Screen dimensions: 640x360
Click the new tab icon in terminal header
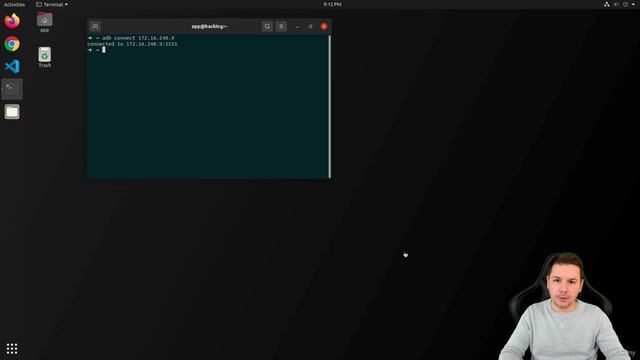tap(95, 27)
